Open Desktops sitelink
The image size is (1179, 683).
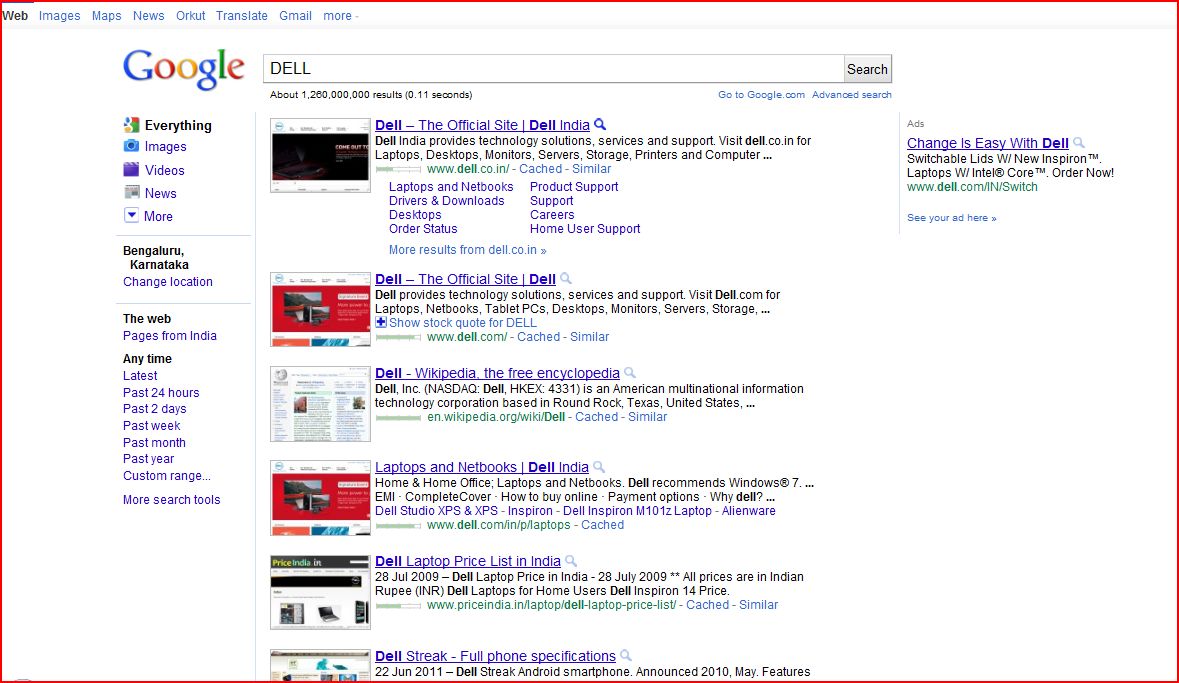415,214
